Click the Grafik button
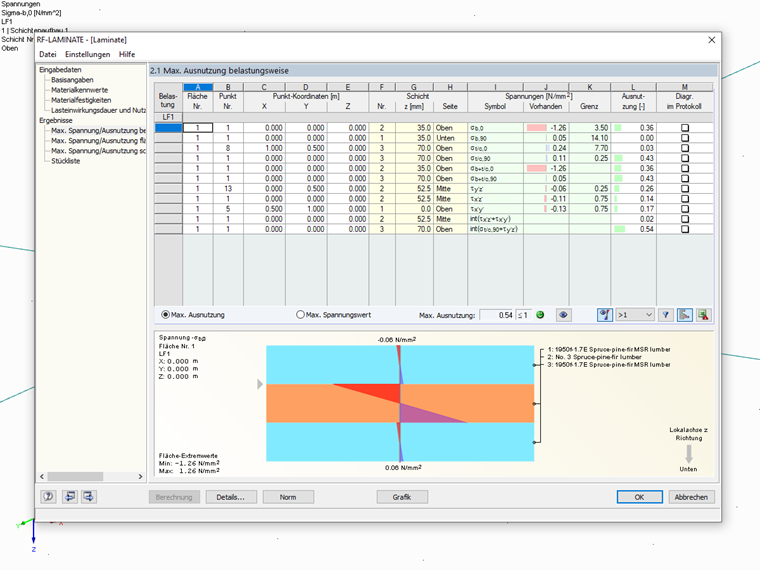 click(402, 497)
